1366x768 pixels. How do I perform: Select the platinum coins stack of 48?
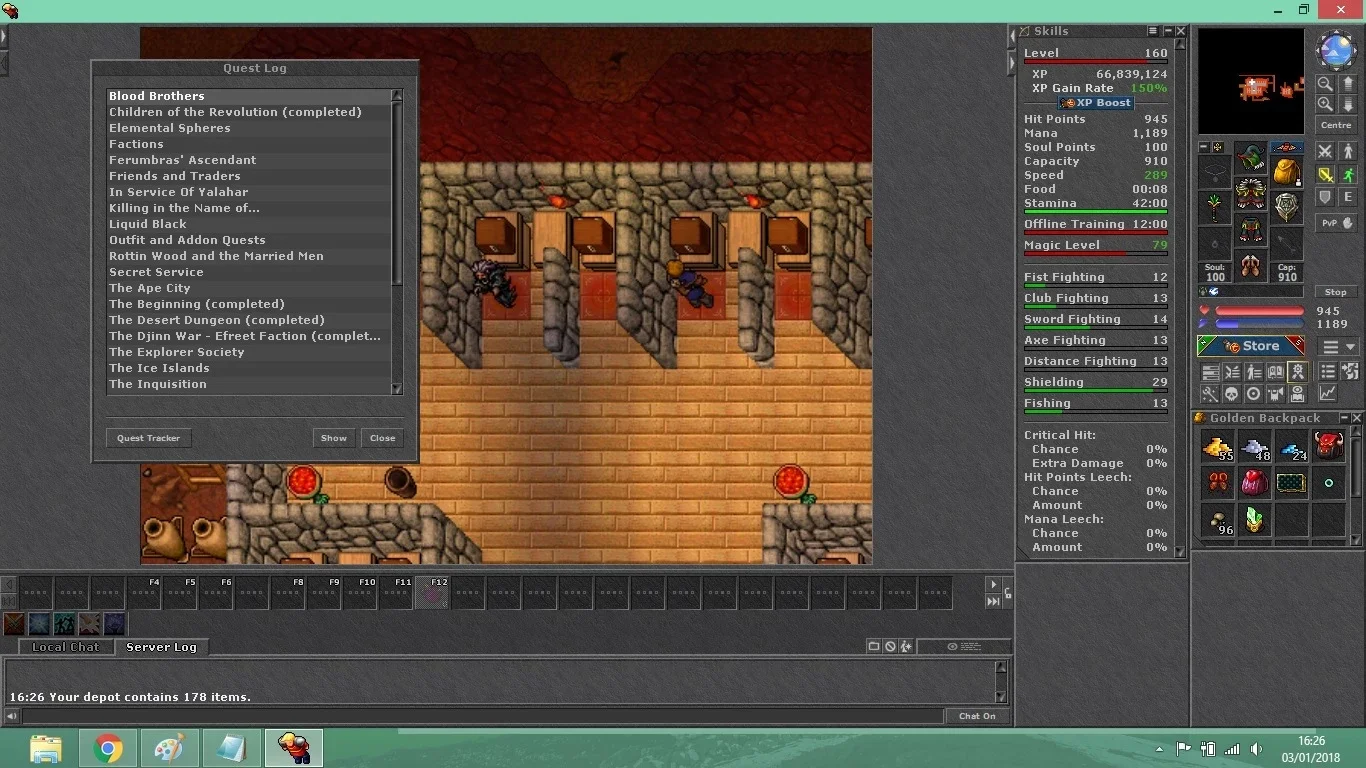click(x=1254, y=447)
